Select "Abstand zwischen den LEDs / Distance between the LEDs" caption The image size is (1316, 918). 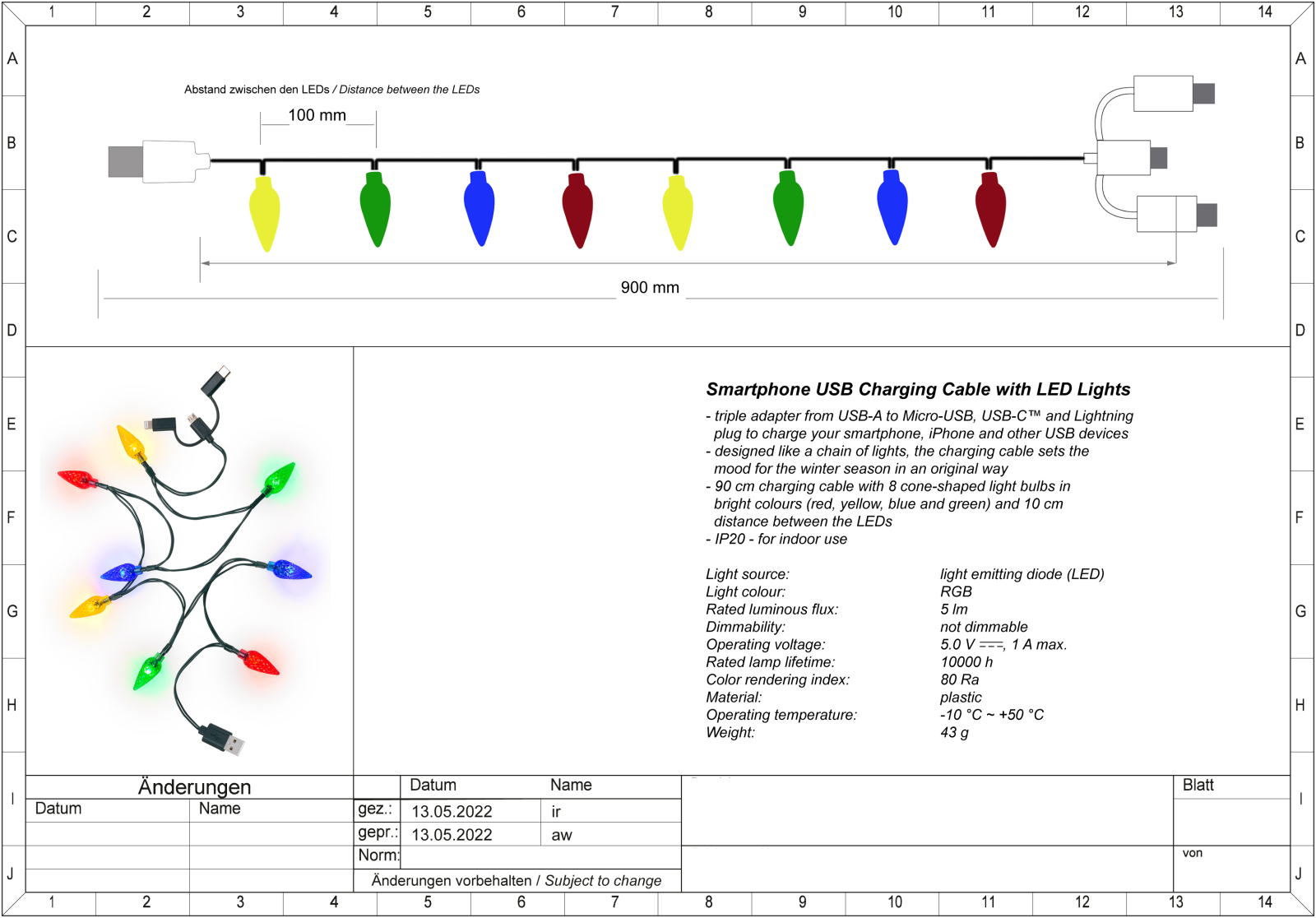[331, 90]
